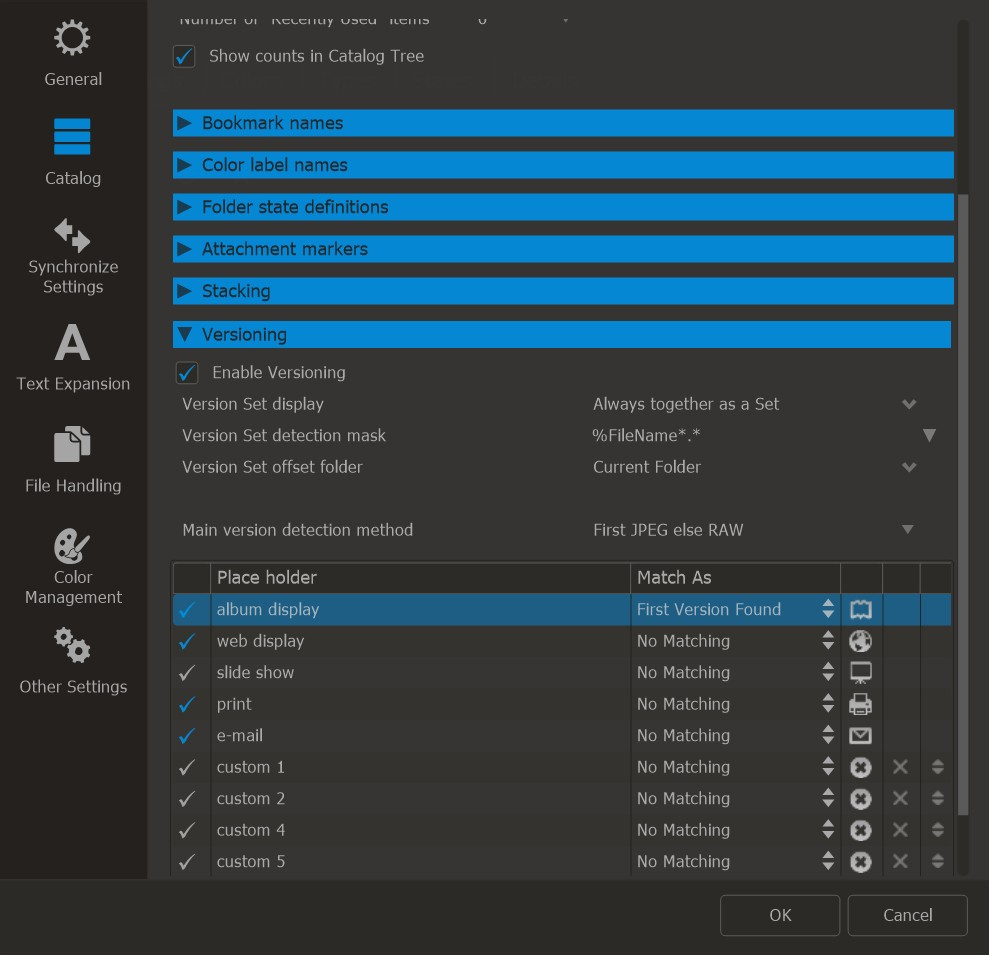The height and width of the screenshot is (955, 989).
Task: Click custom 4 round X icon
Action: click(x=860, y=830)
